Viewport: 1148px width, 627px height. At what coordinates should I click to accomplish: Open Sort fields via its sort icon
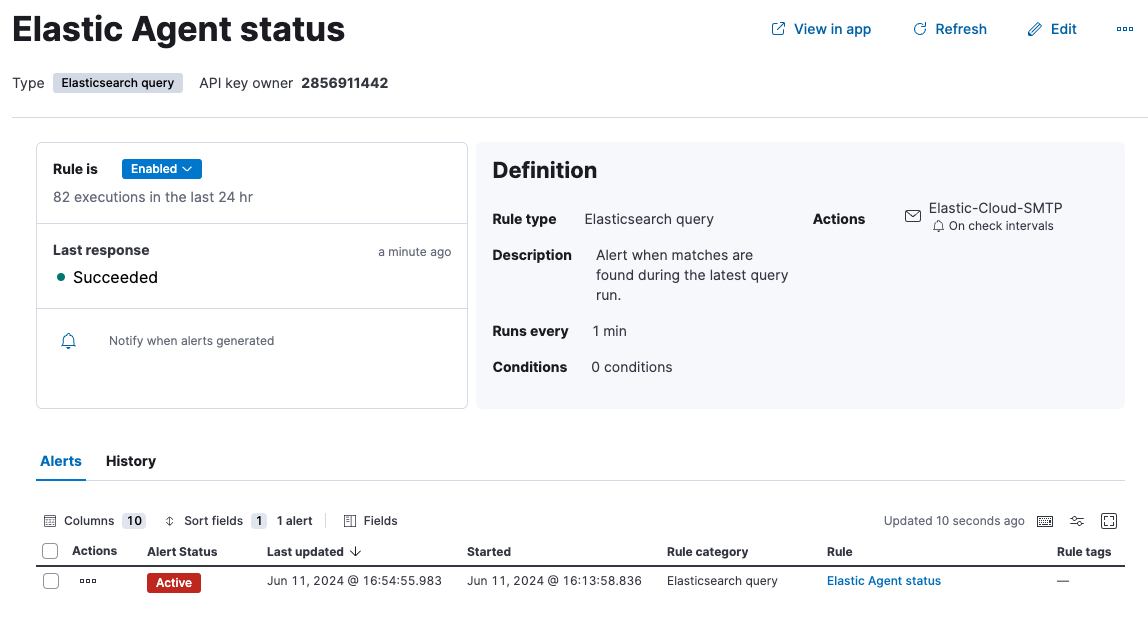click(x=171, y=521)
